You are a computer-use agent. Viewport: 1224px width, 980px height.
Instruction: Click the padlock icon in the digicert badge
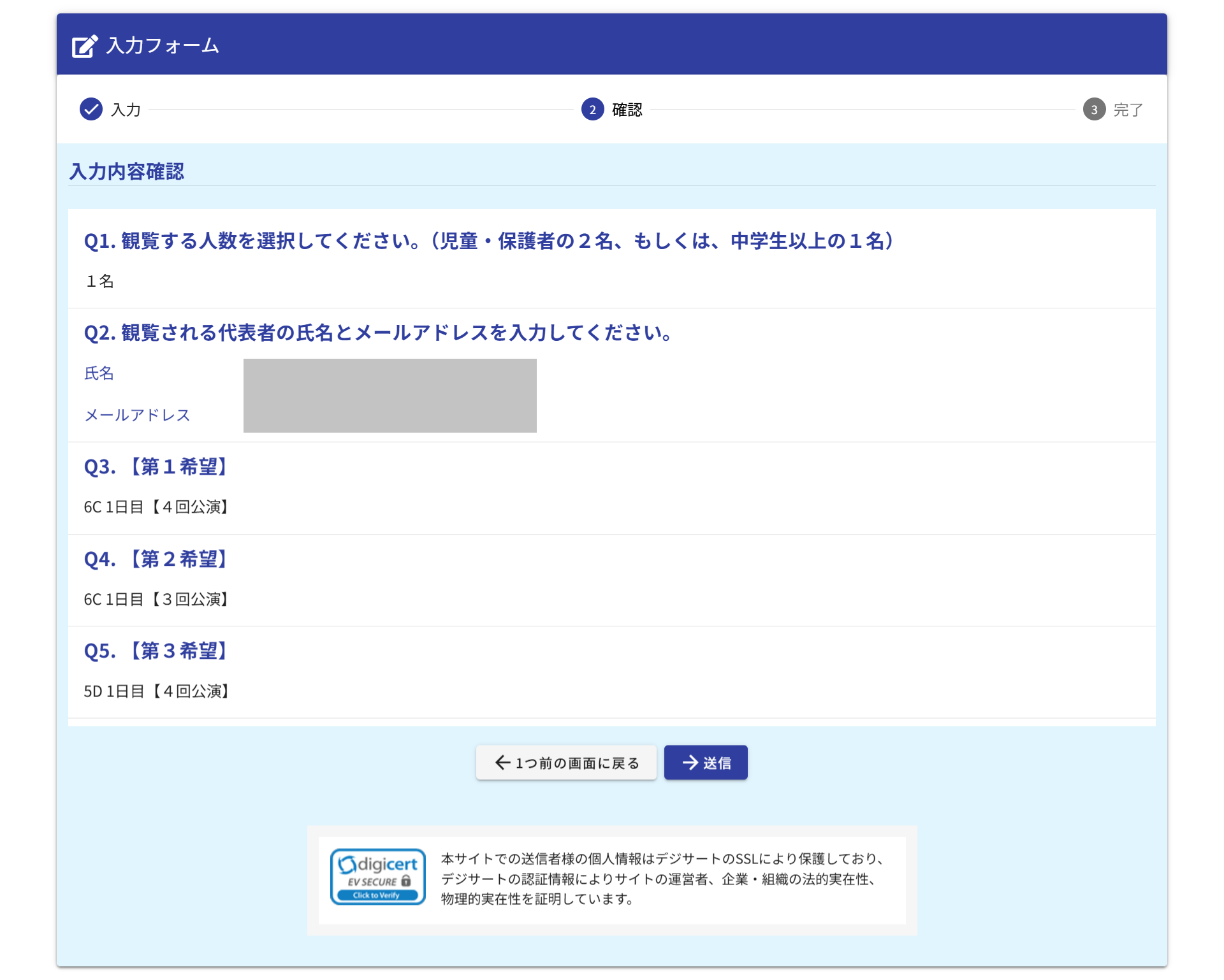tap(406, 881)
